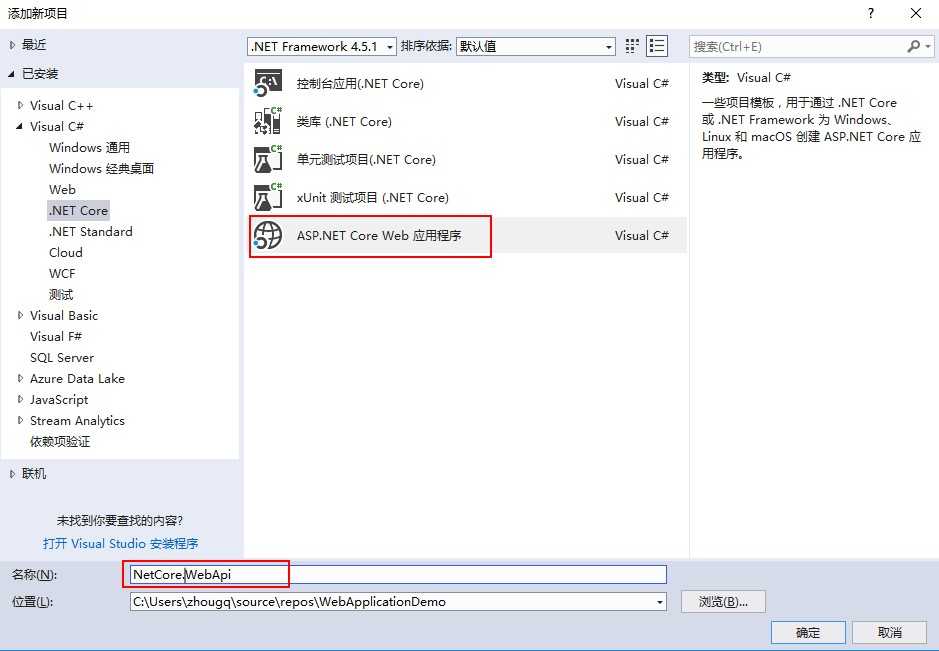Screen dimensions: 939x651
Task: Expand the JavaScript node
Action: (20, 399)
